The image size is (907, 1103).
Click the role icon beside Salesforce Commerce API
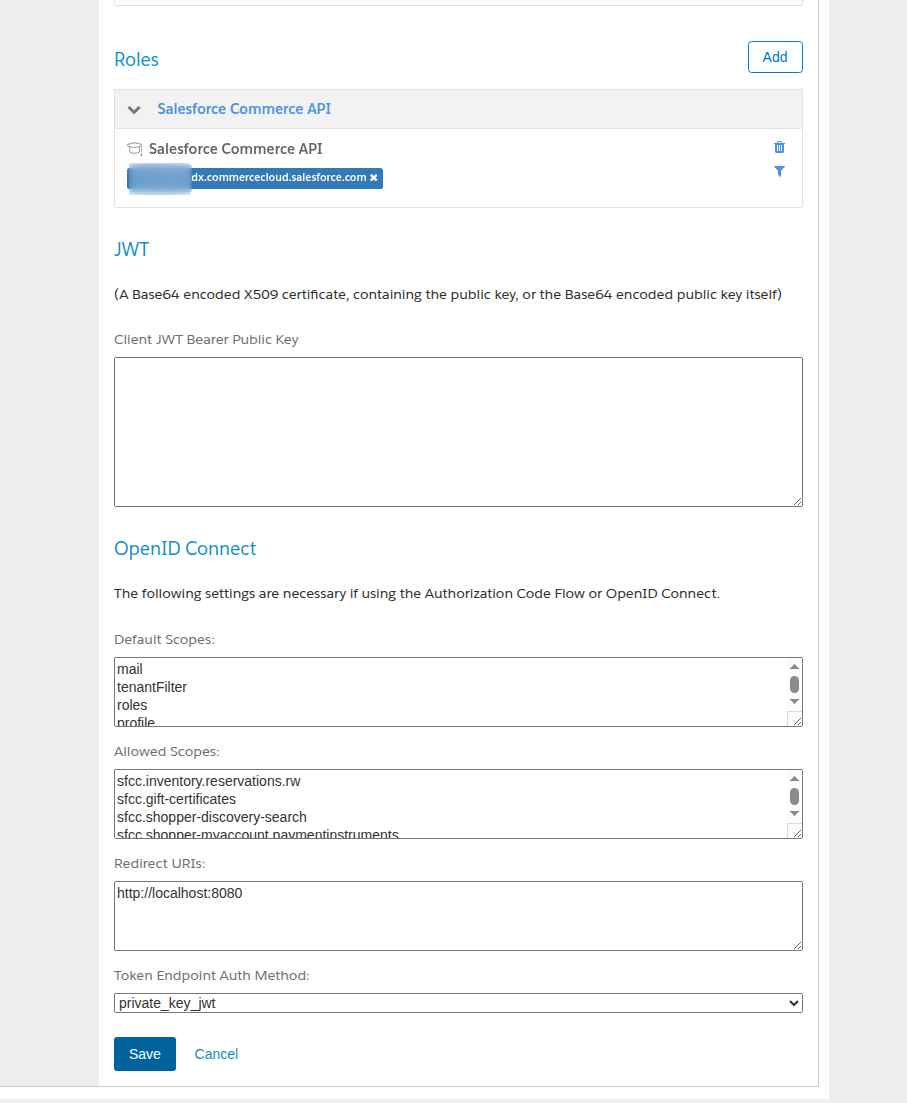point(134,148)
